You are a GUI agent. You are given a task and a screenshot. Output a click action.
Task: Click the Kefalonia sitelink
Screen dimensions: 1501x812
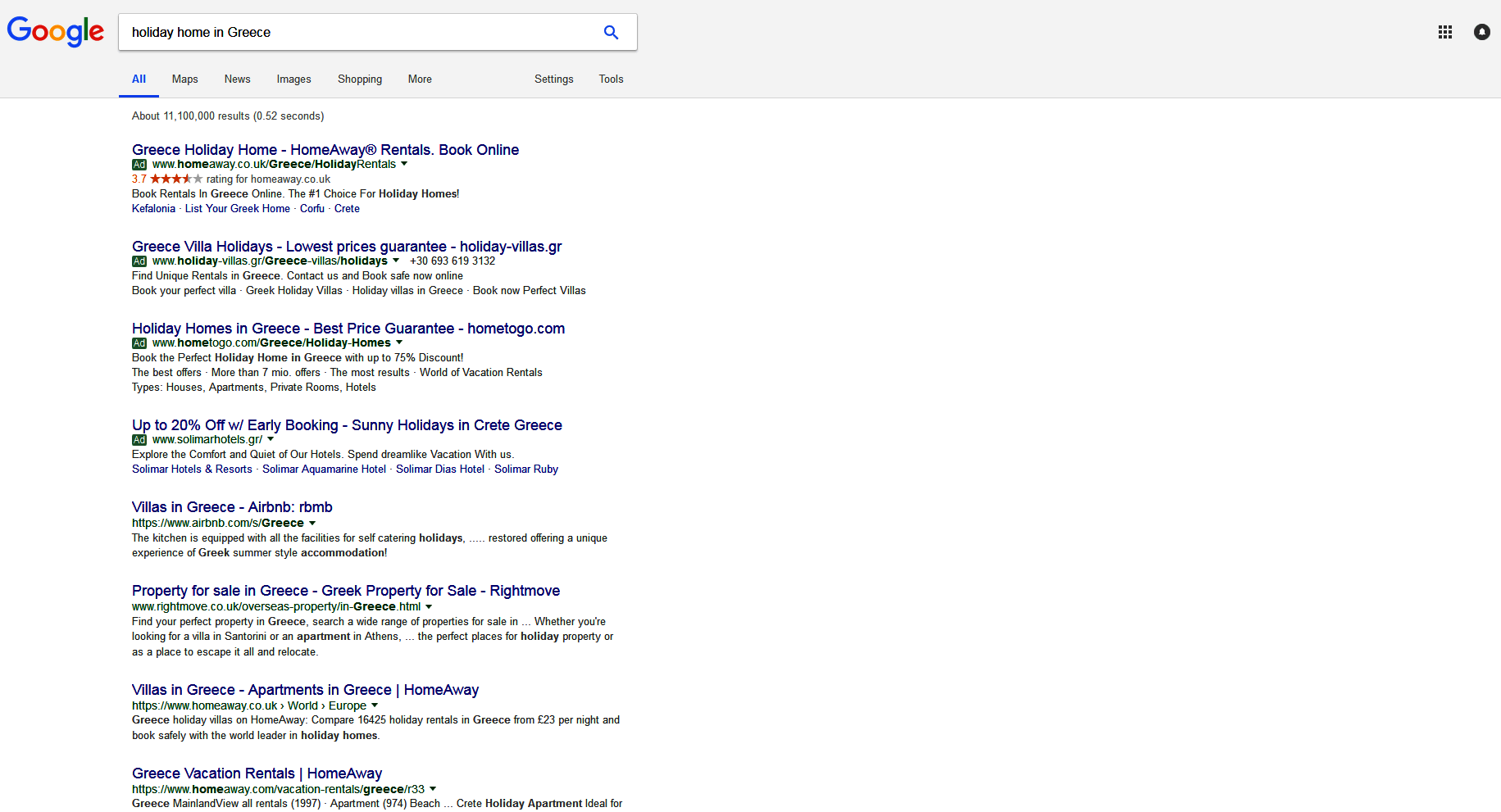tap(153, 208)
